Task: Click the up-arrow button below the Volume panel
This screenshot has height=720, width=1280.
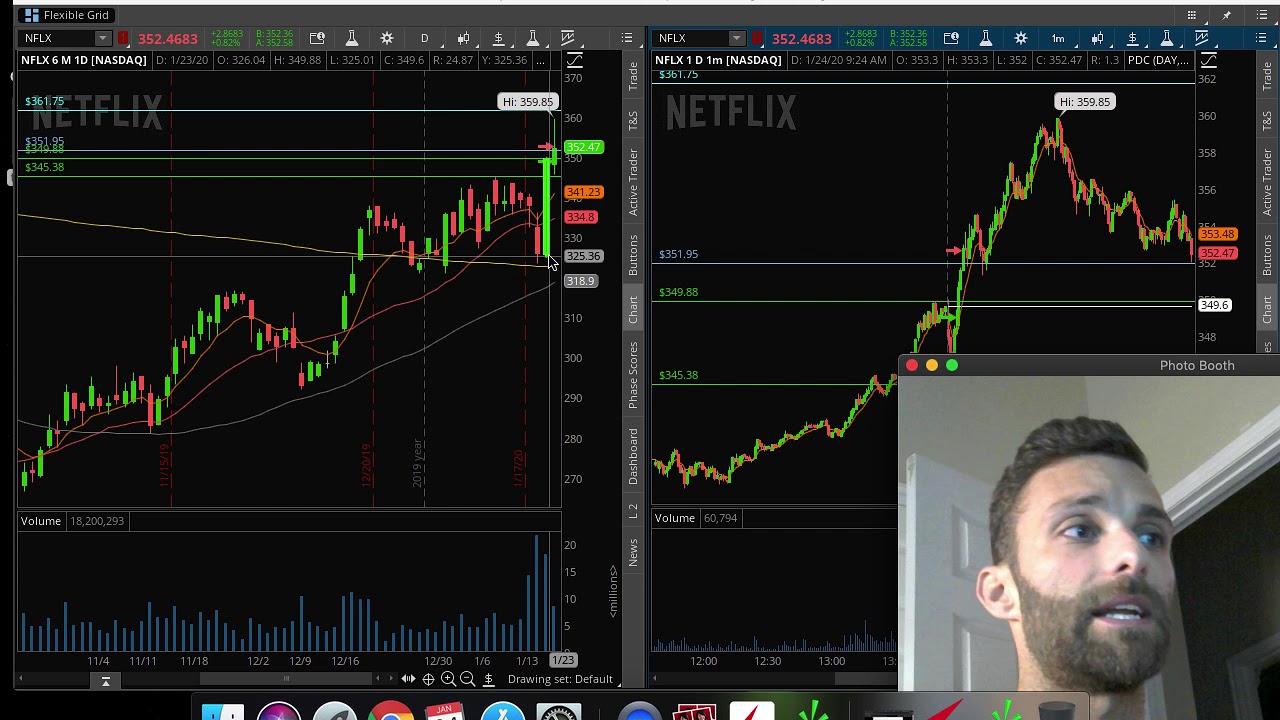Action: [105, 680]
